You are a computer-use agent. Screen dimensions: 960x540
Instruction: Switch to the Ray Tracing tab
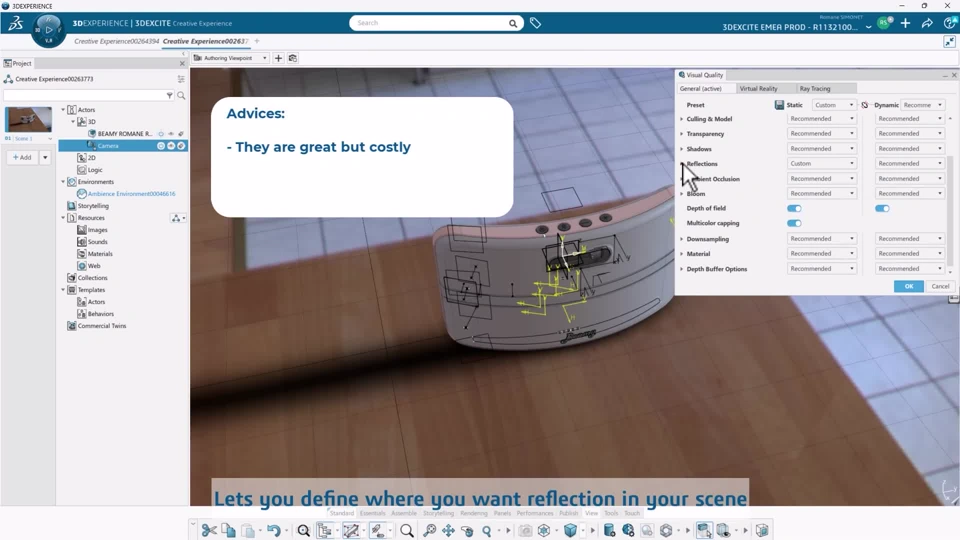click(x=814, y=89)
